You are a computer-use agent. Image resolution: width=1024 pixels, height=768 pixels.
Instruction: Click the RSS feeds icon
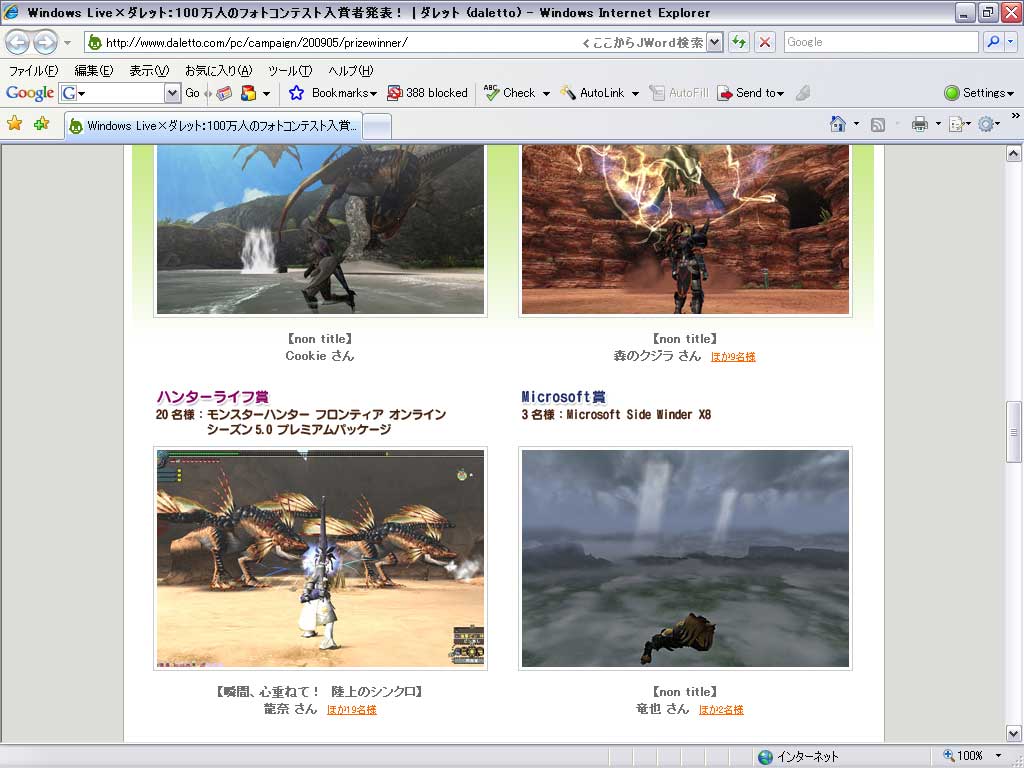point(878,124)
